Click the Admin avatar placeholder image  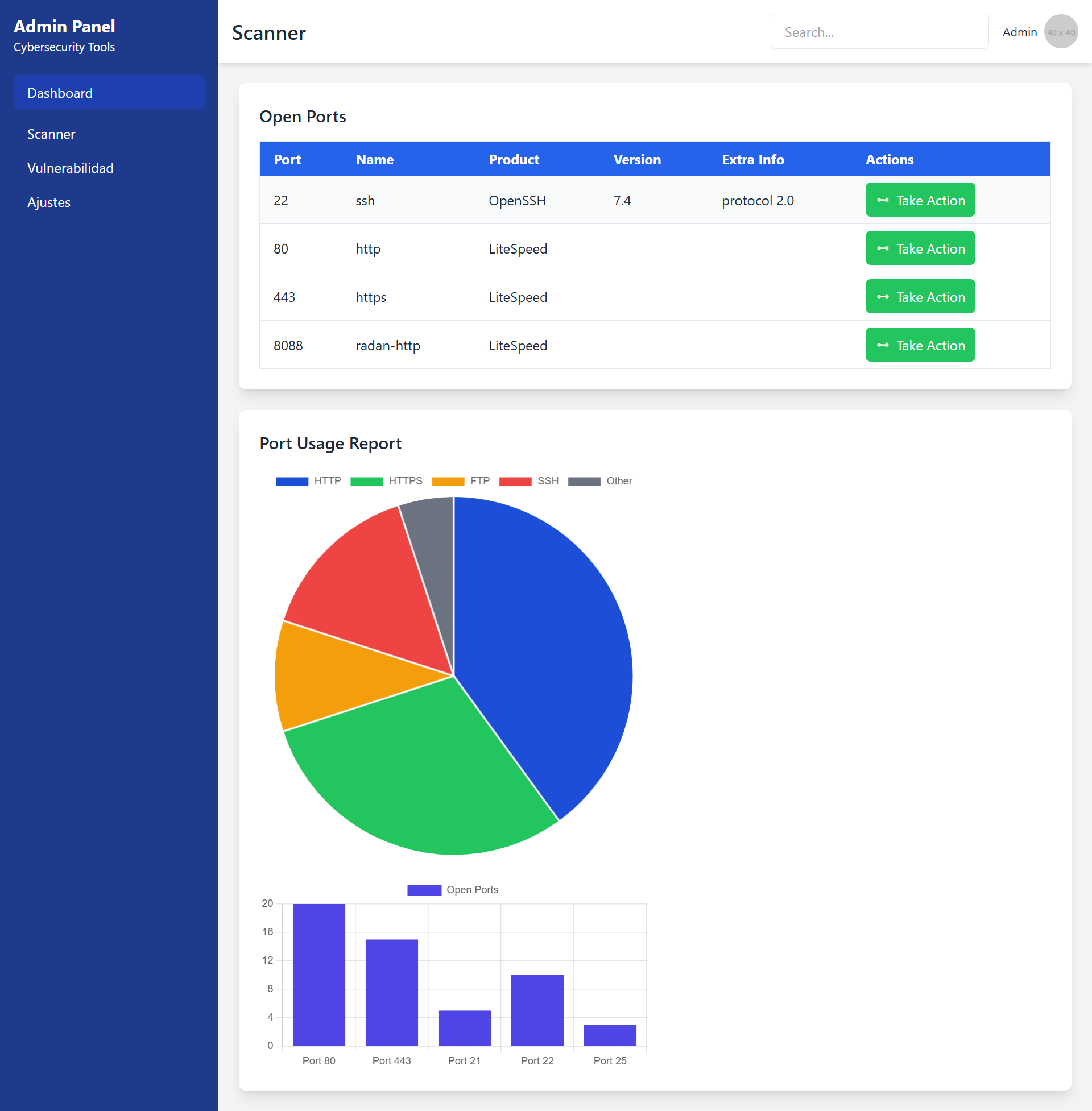[x=1061, y=32]
